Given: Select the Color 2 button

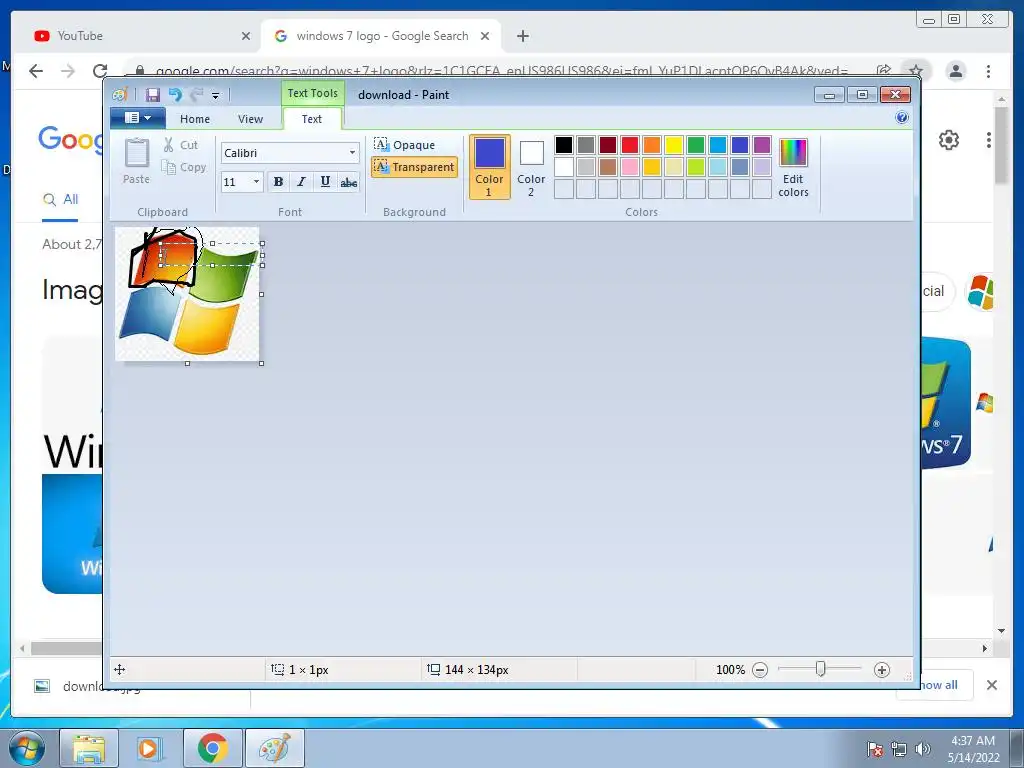Looking at the screenshot, I should 531,167.
